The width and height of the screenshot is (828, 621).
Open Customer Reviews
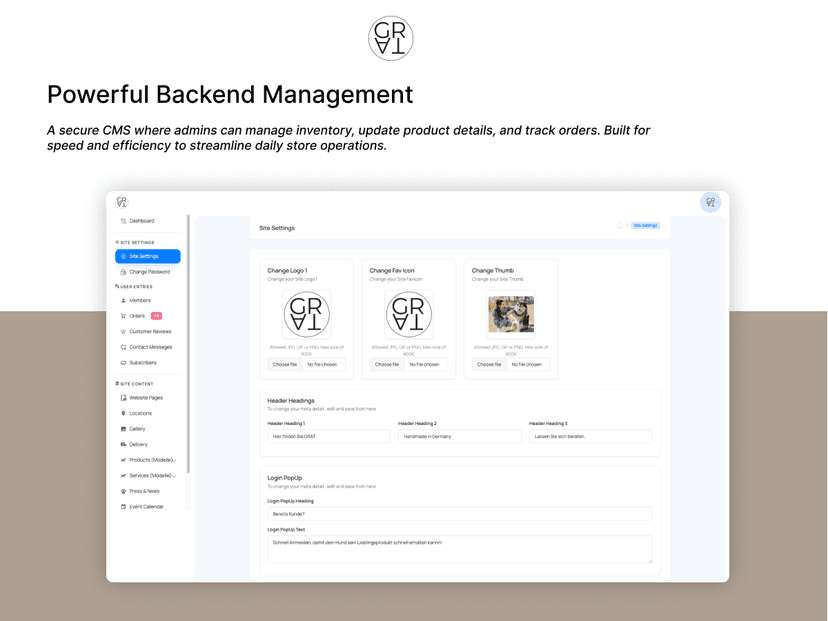point(150,332)
